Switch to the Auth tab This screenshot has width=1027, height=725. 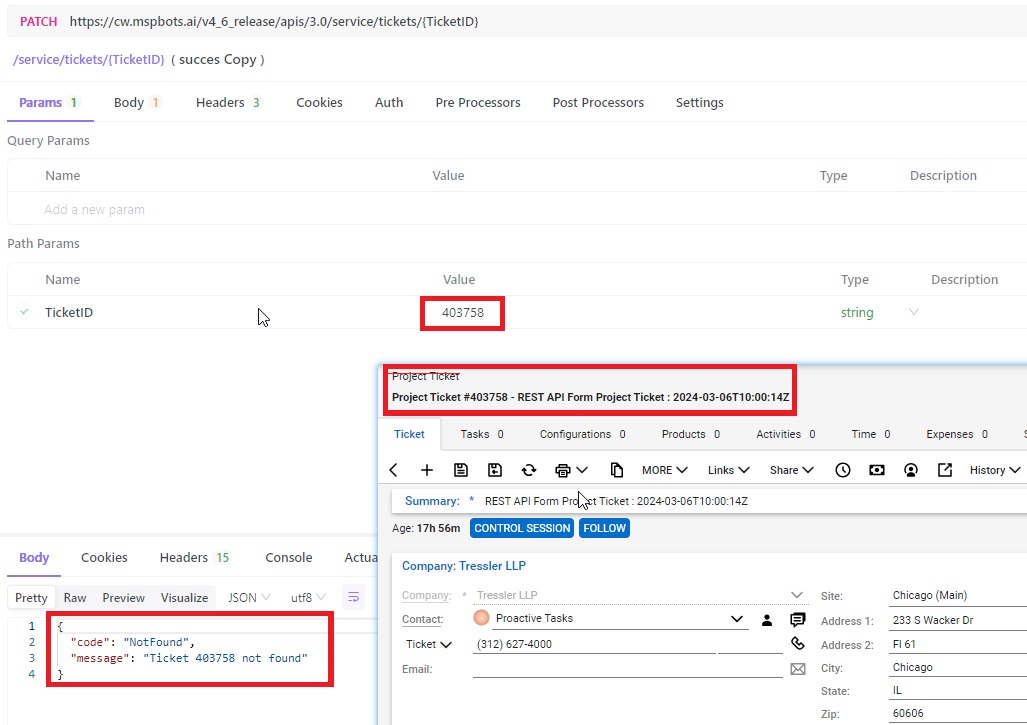[x=389, y=102]
